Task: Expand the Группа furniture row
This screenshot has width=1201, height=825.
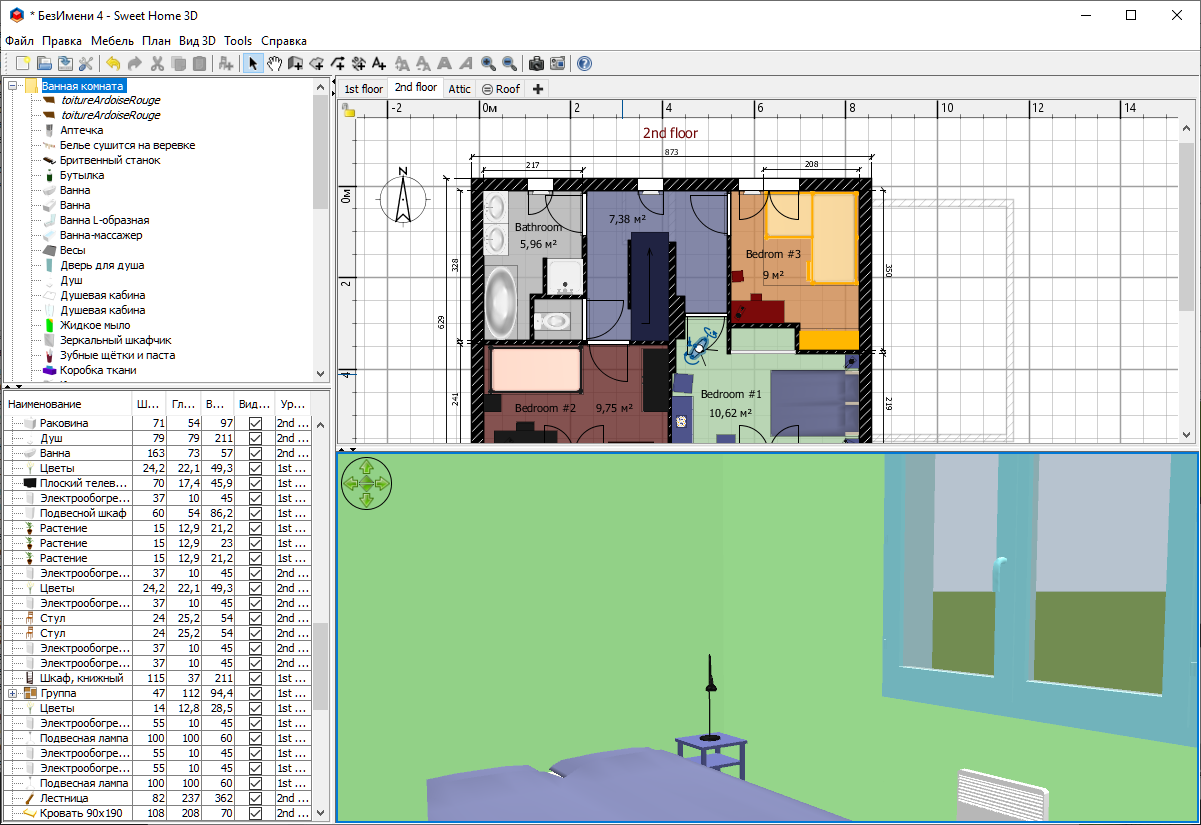Action: (13, 694)
